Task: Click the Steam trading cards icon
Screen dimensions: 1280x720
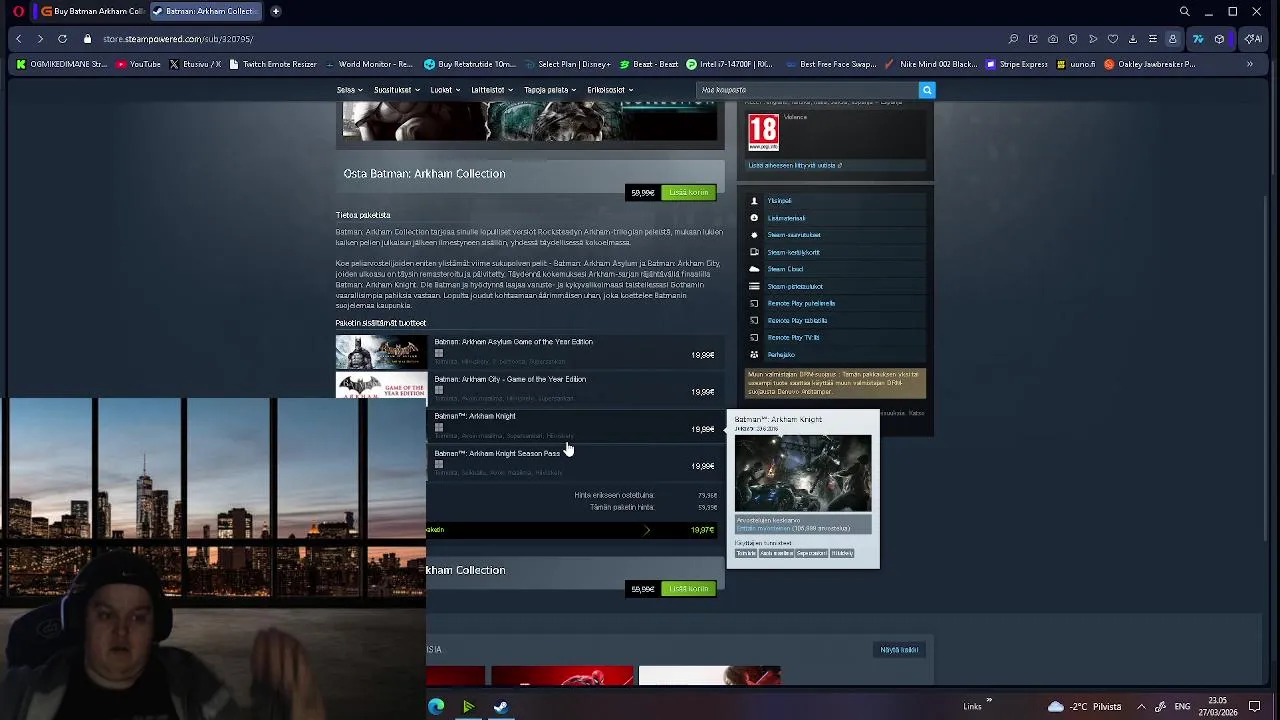Action: [755, 252]
